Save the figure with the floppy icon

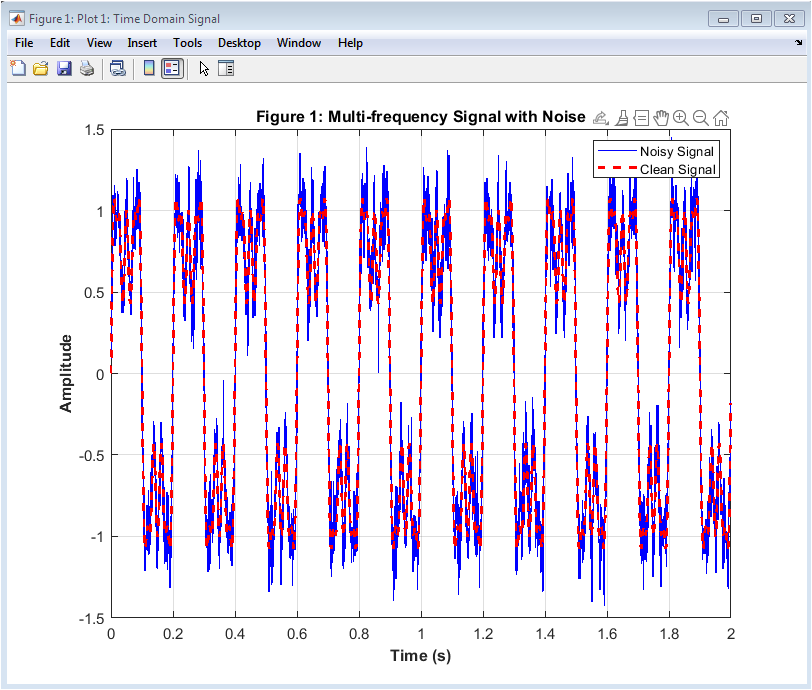(64, 68)
